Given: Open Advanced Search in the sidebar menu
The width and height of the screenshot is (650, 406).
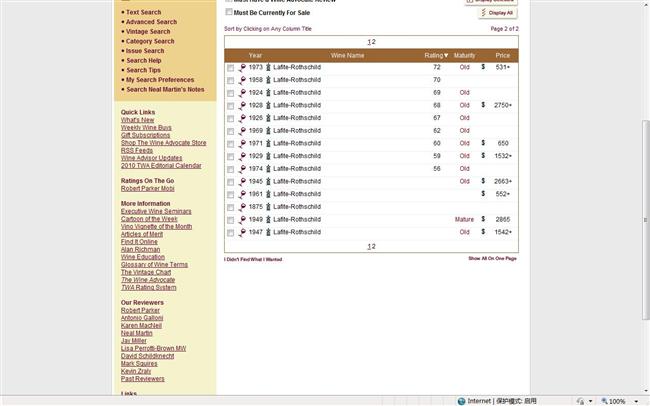Looking at the screenshot, I should [151, 22].
